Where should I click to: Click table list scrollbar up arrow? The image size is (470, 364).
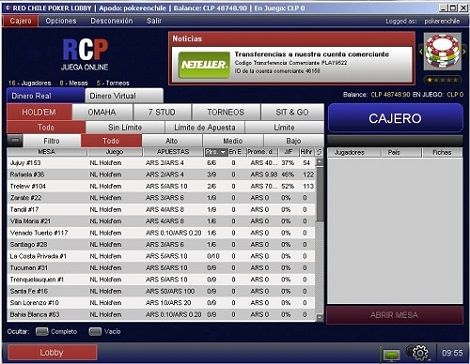point(319,162)
